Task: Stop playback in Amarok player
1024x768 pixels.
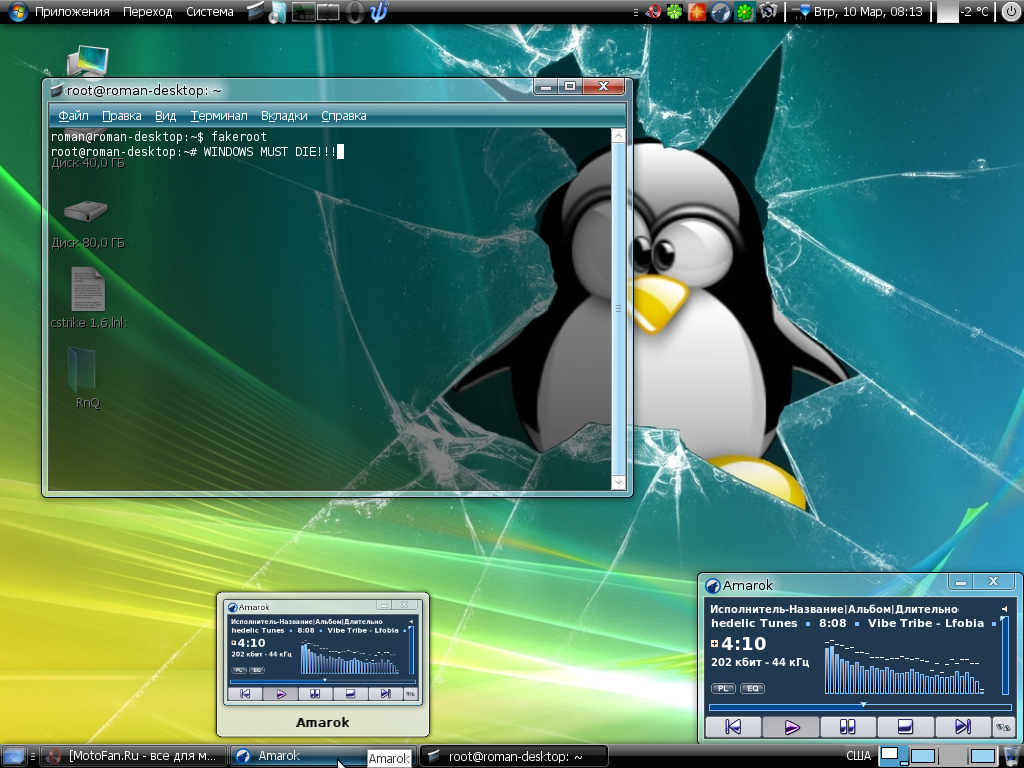Action: tap(905, 727)
